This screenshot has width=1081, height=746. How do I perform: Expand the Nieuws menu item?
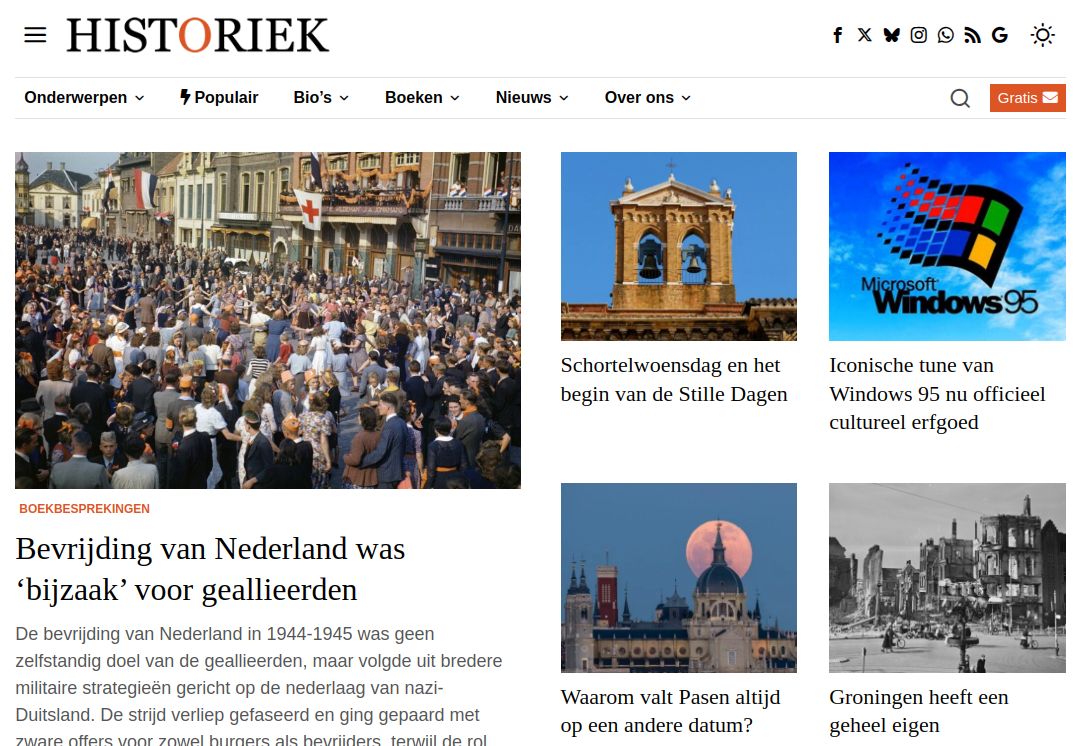click(532, 98)
